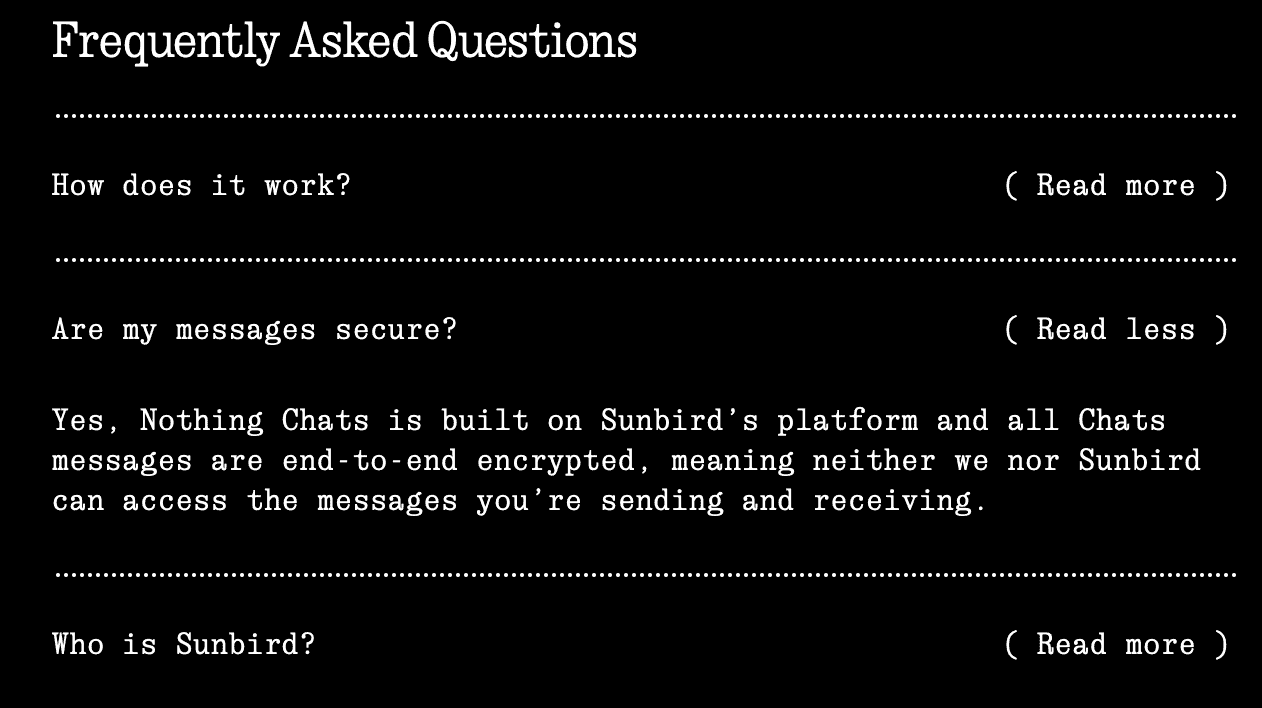Select the "How does it work?" question text
1262x708 pixels.
pos(201,185)
